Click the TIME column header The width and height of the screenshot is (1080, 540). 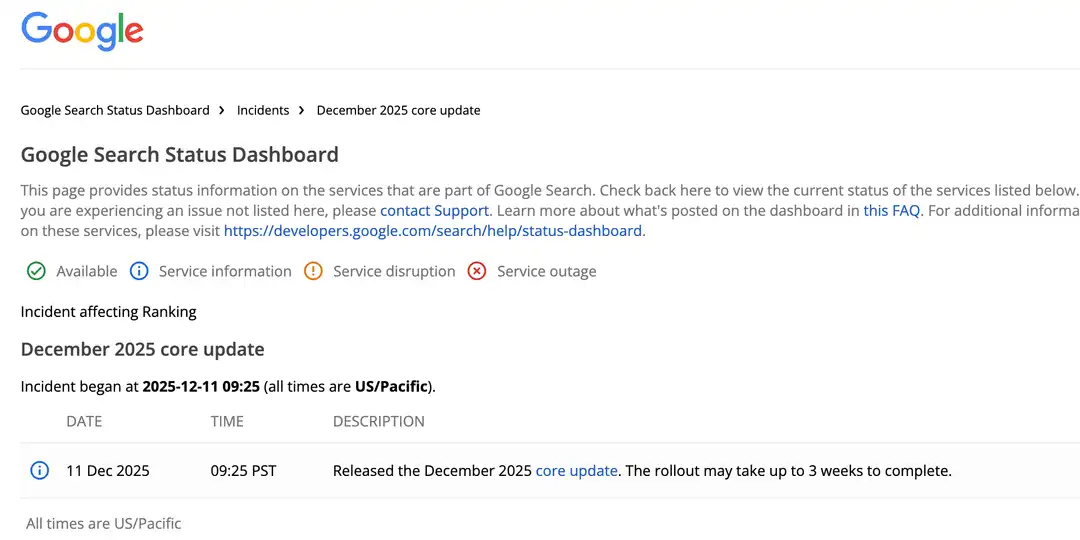click(x=227, y=421)
